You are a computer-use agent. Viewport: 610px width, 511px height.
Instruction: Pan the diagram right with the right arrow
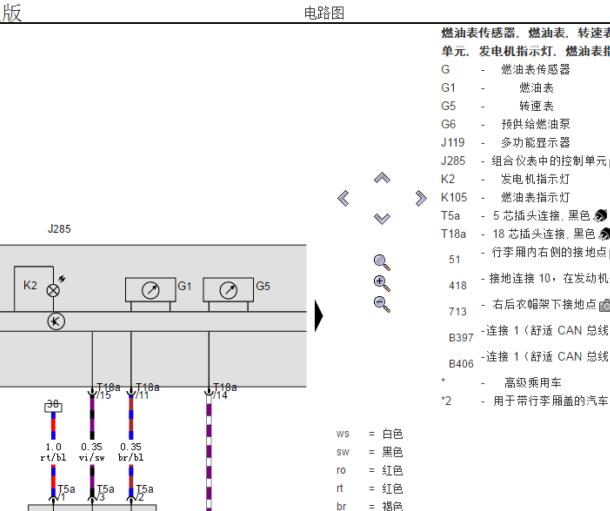pos(421,198)
